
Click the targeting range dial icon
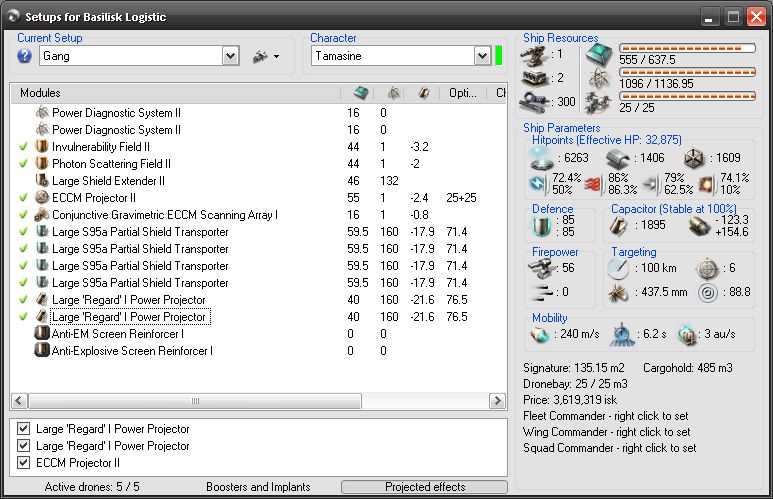click(618, 269)
